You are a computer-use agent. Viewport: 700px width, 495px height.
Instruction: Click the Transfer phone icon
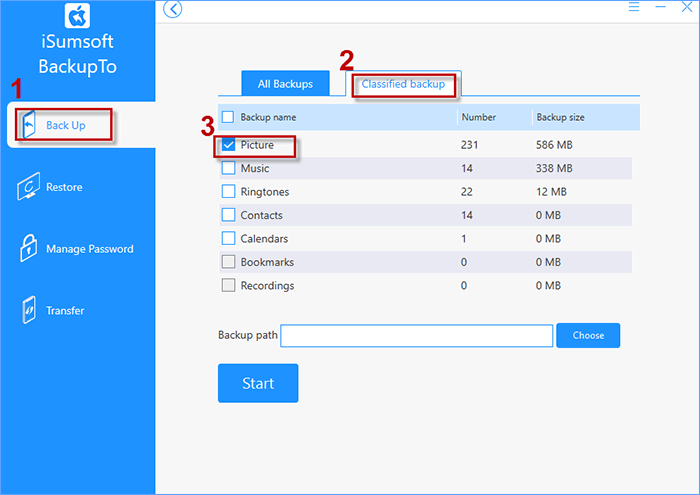(x=29, y=310)
